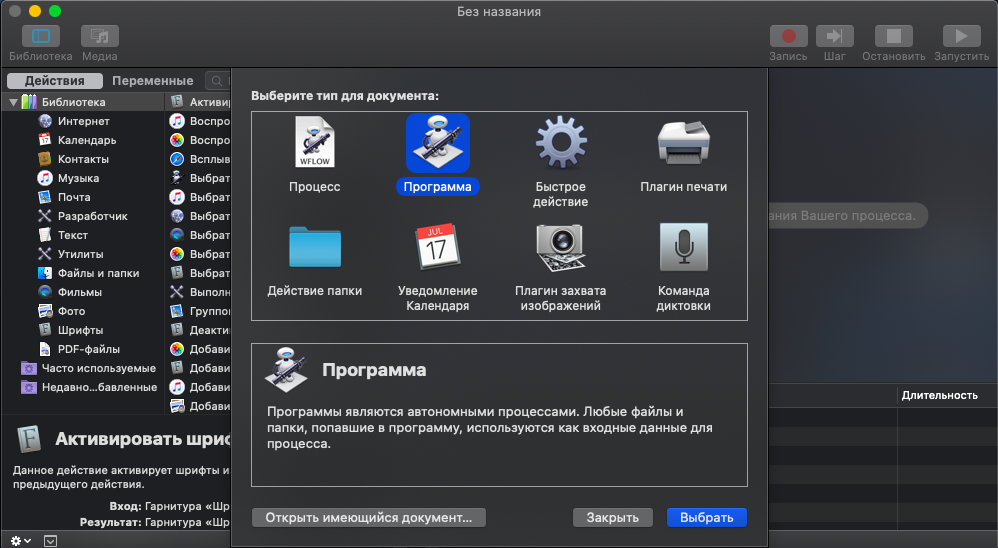Select Контакты in the library
The width and height of the screenshot is (998, 548).
click(83, 159)
